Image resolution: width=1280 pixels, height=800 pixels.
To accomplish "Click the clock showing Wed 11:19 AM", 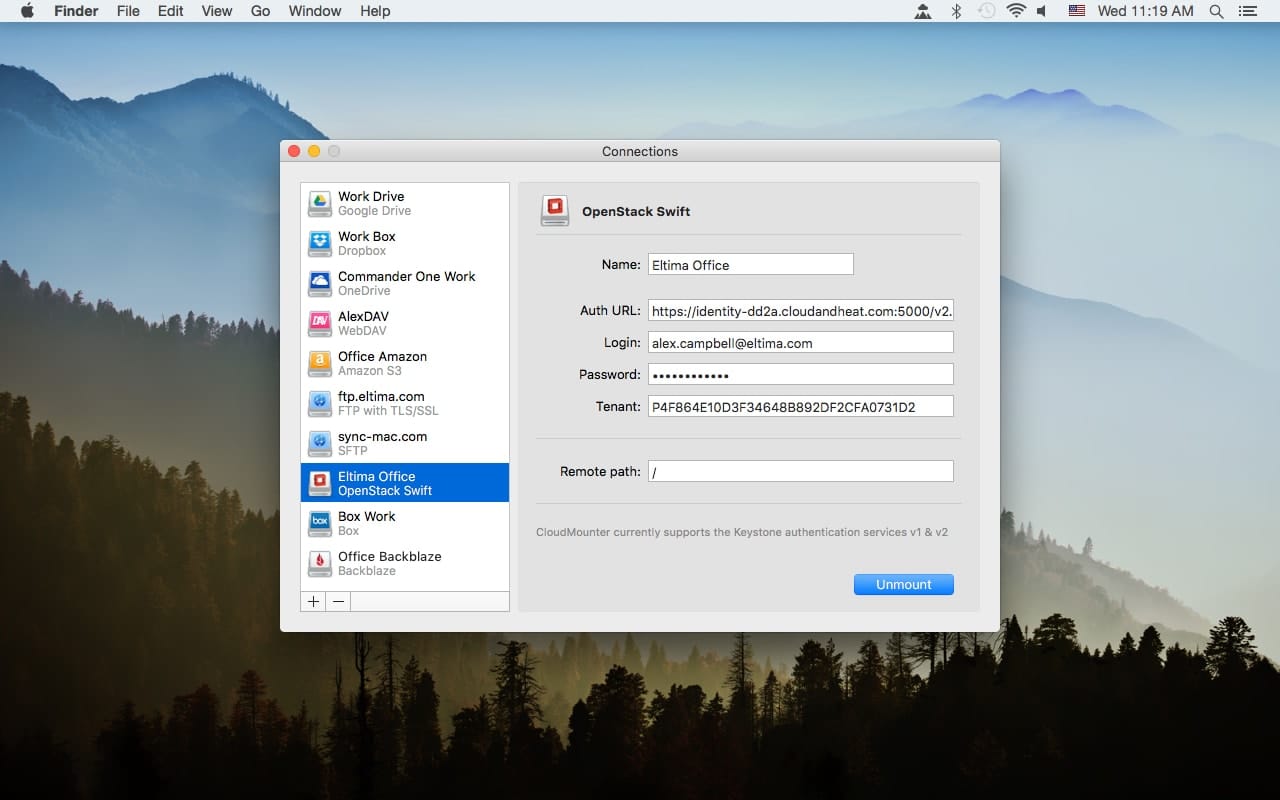I will [1146, 11].
